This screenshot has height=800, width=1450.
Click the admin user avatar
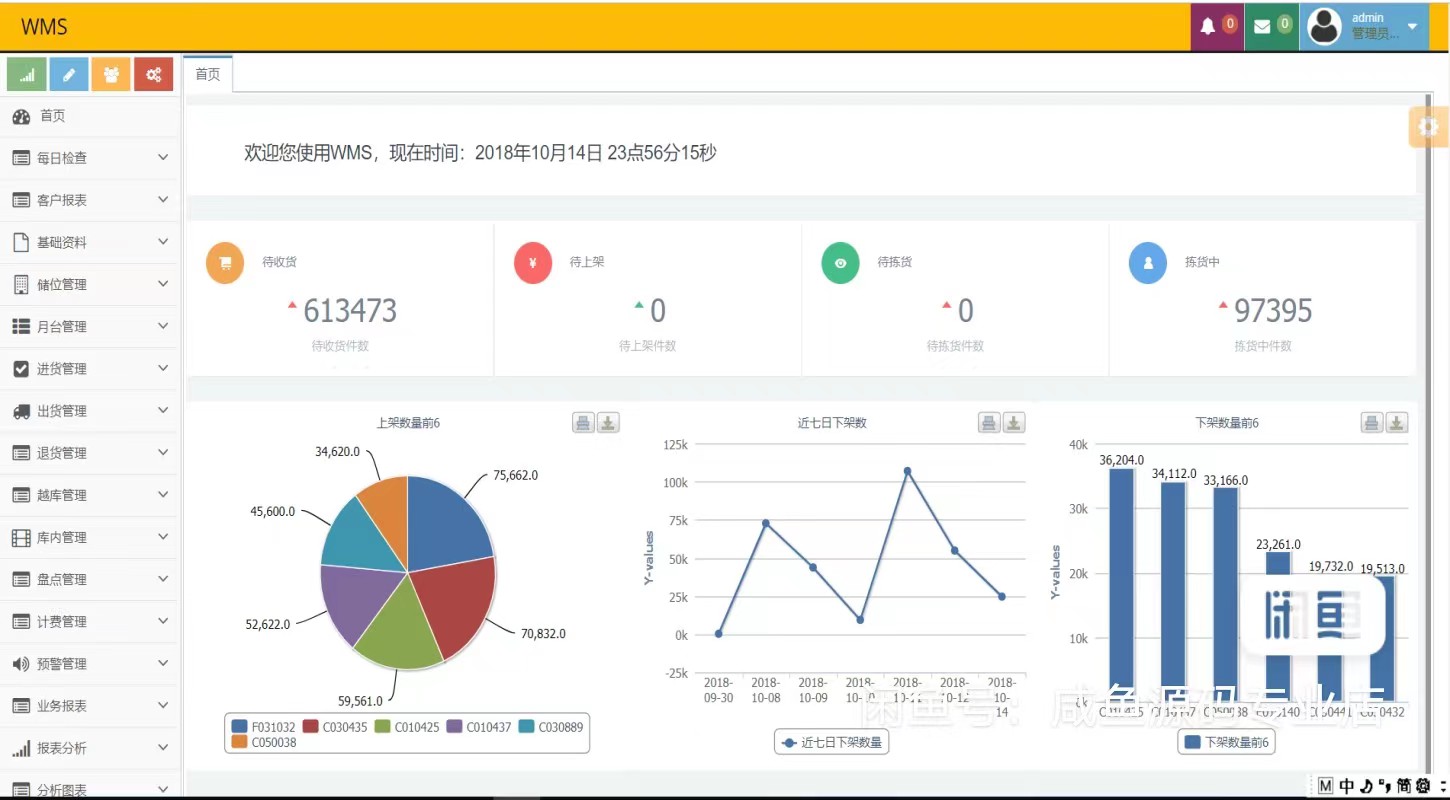[x=1324, y=26]
